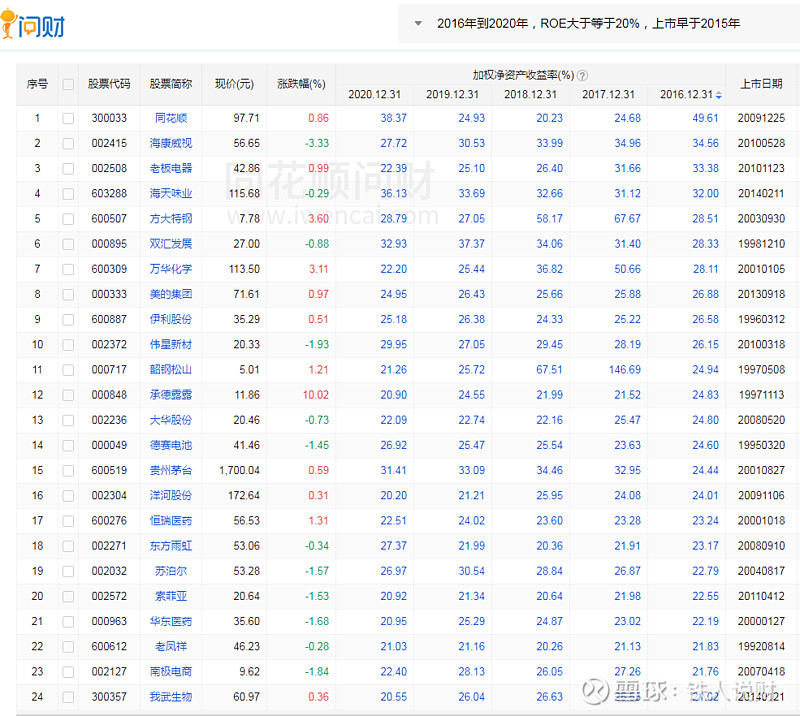Click the help icon beside 加权净资产收益率
The image size is (800, 716).
[582, 75]
